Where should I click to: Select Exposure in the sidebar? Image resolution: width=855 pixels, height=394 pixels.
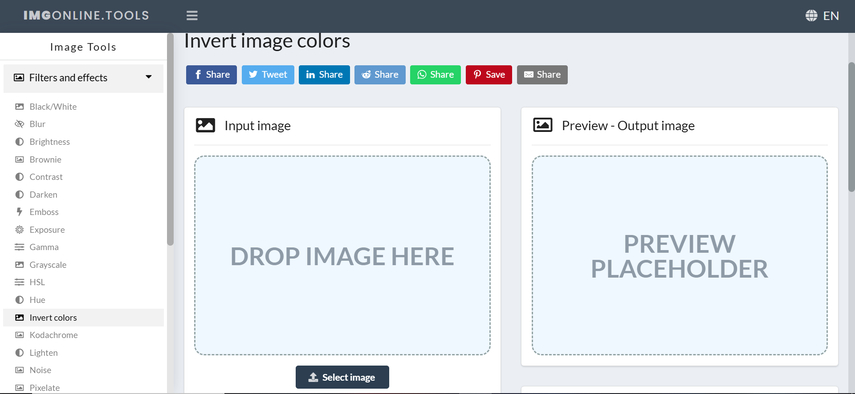47,229
